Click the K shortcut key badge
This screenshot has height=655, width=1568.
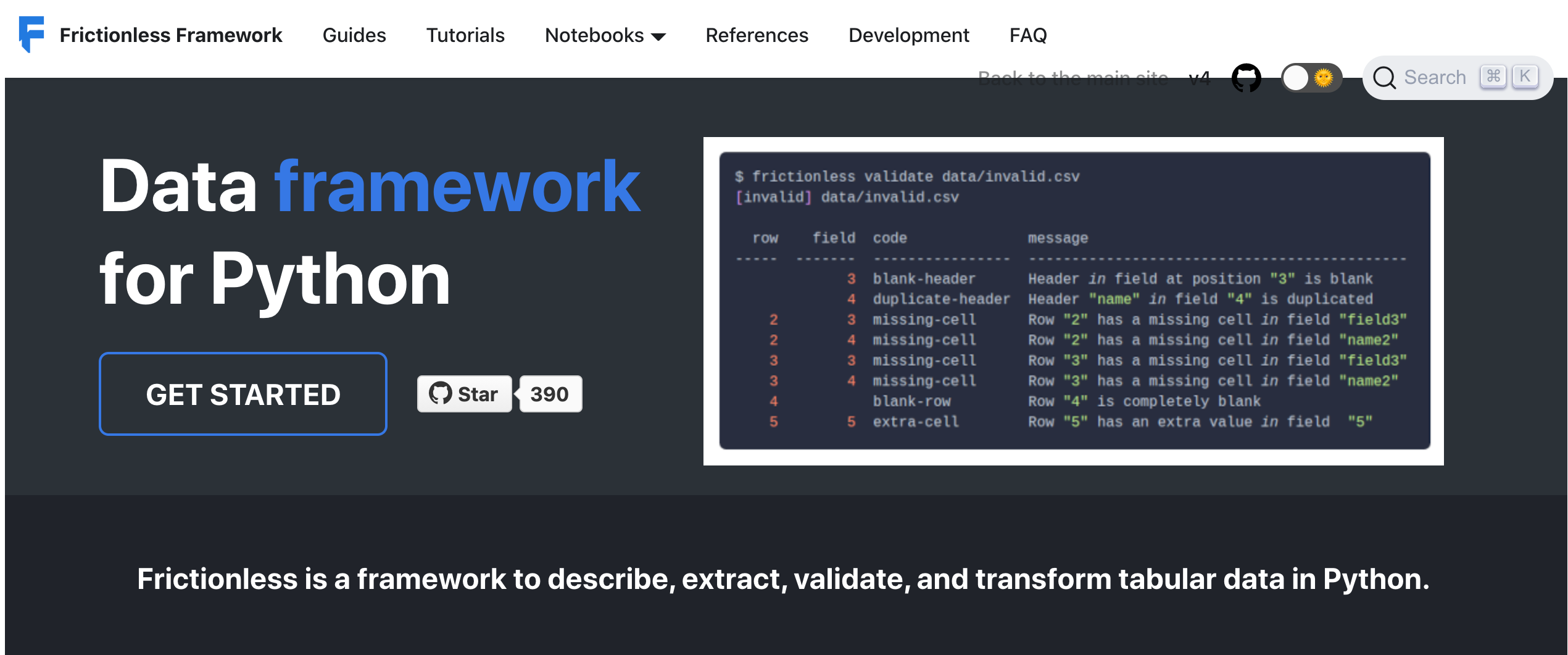tap(1525, 77)
